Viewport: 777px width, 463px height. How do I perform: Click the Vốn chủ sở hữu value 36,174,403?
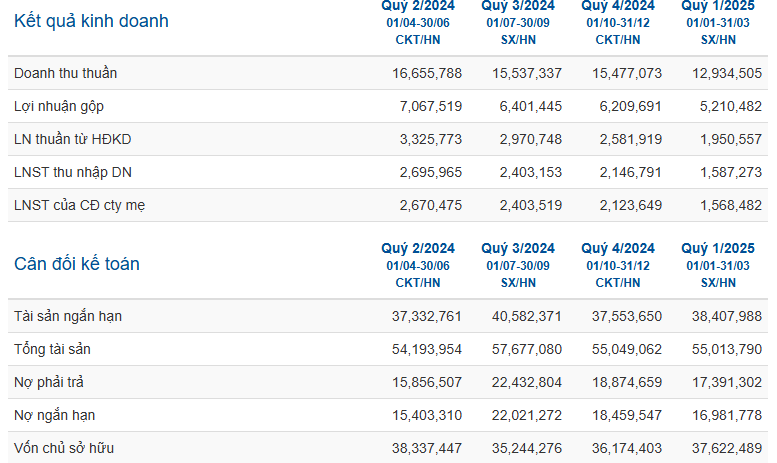point(627,448)
